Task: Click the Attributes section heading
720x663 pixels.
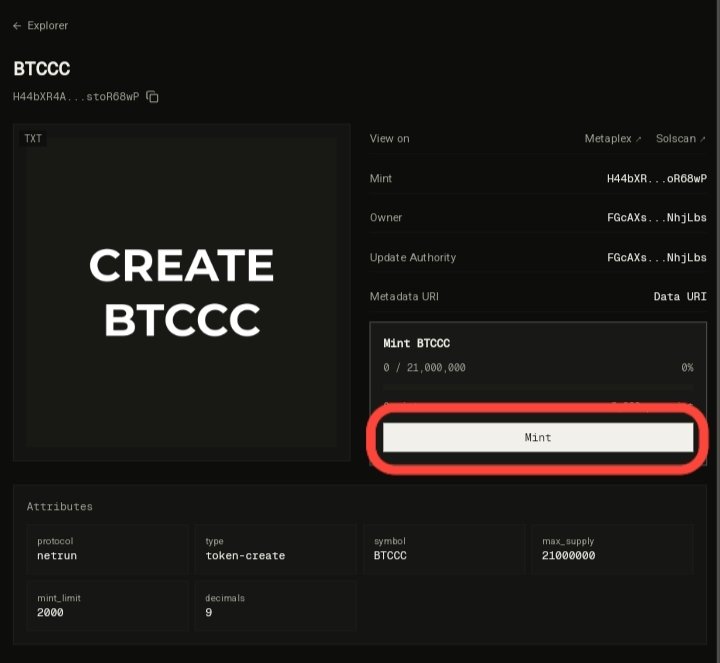Action: pyautogui.click(x=60, y=507)
